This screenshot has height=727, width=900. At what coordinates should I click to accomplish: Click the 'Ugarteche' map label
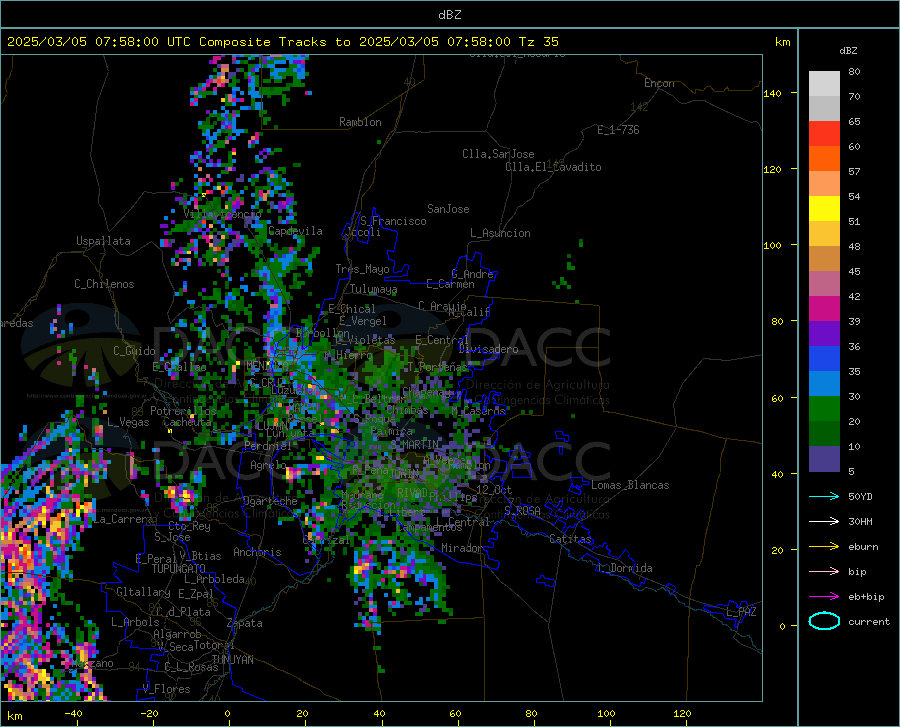coord(270,501)
